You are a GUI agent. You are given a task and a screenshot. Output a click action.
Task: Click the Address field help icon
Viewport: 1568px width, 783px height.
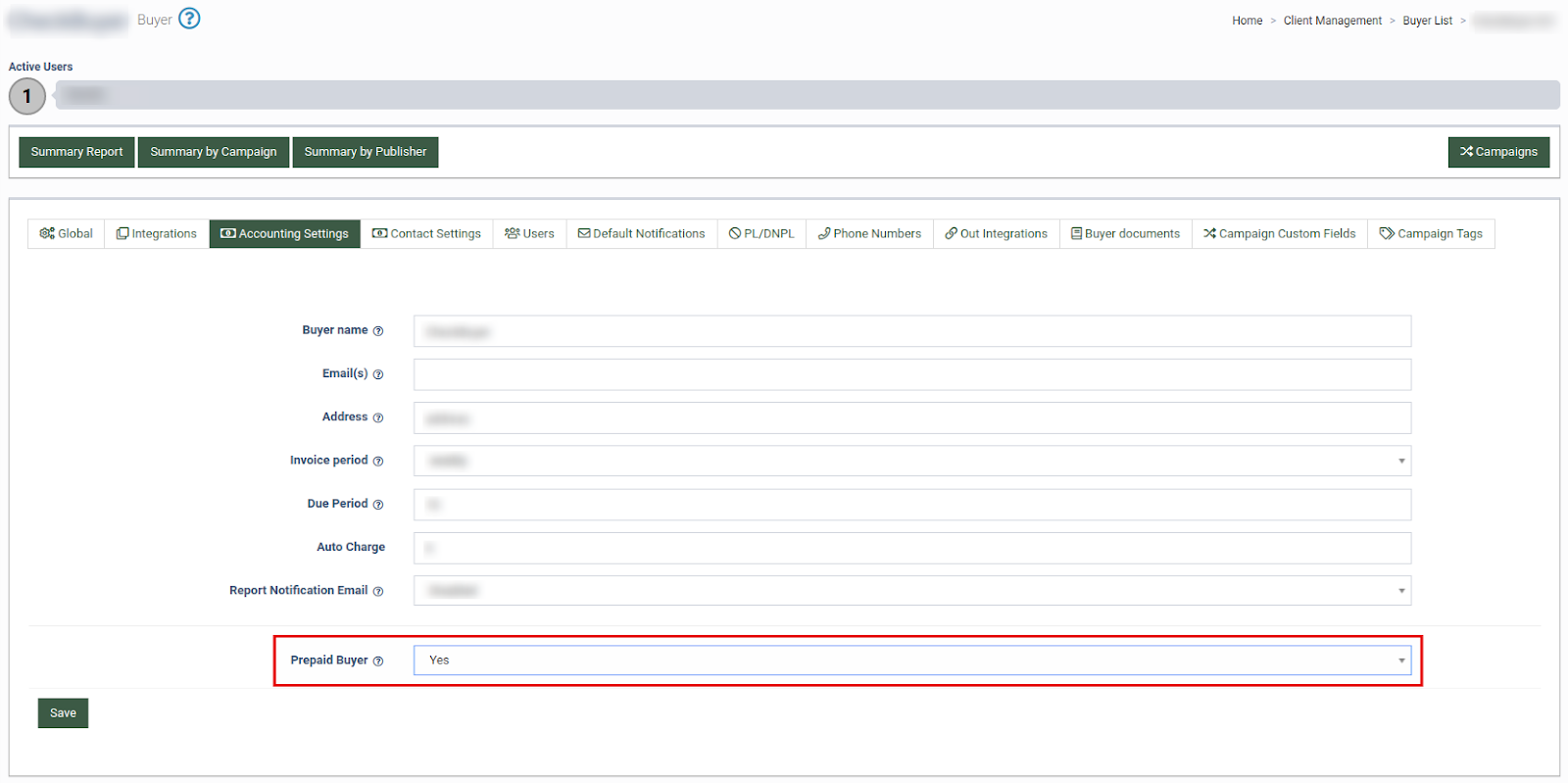tap(378, 417)
